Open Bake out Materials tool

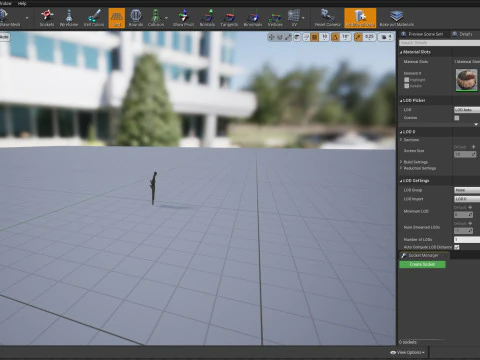[x=397, y=18]
